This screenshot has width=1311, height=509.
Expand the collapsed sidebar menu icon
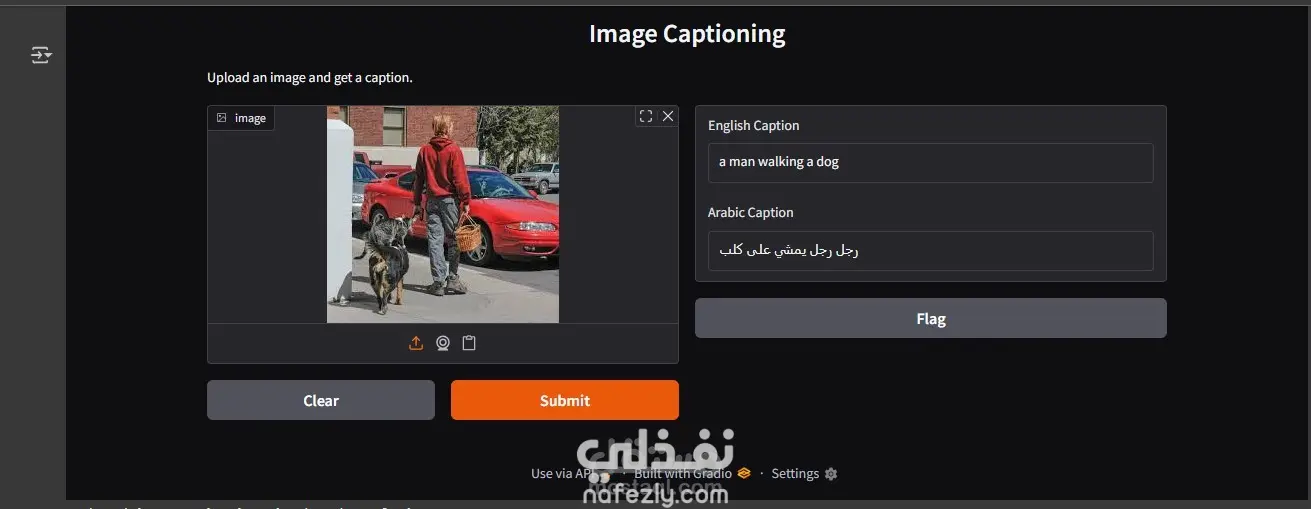click(x=41, y=55)
